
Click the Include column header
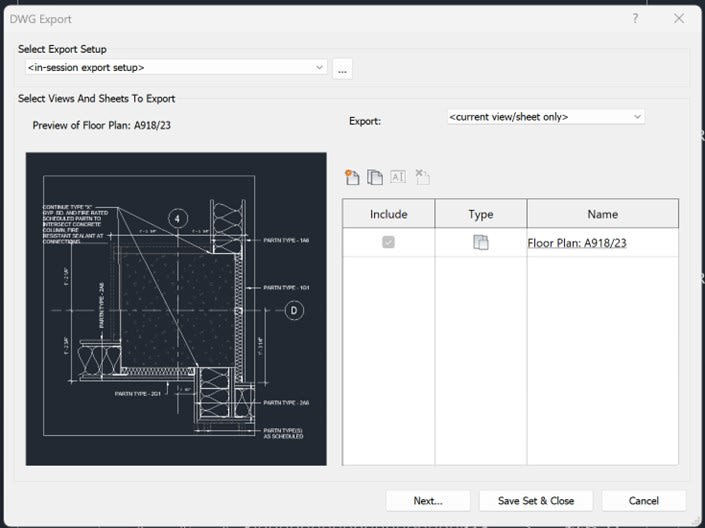(388, 214)
